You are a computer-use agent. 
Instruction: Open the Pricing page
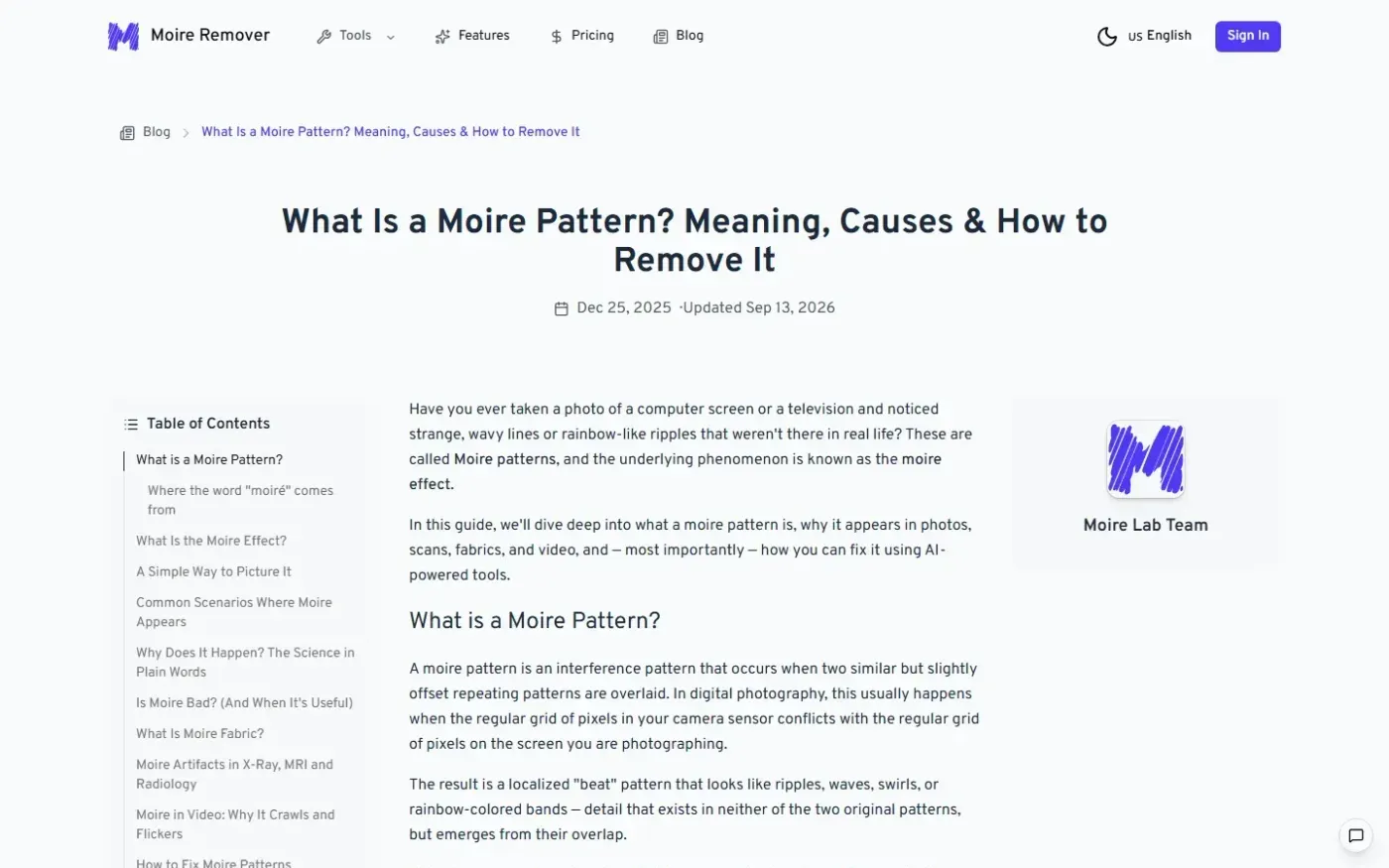(582, 36)
